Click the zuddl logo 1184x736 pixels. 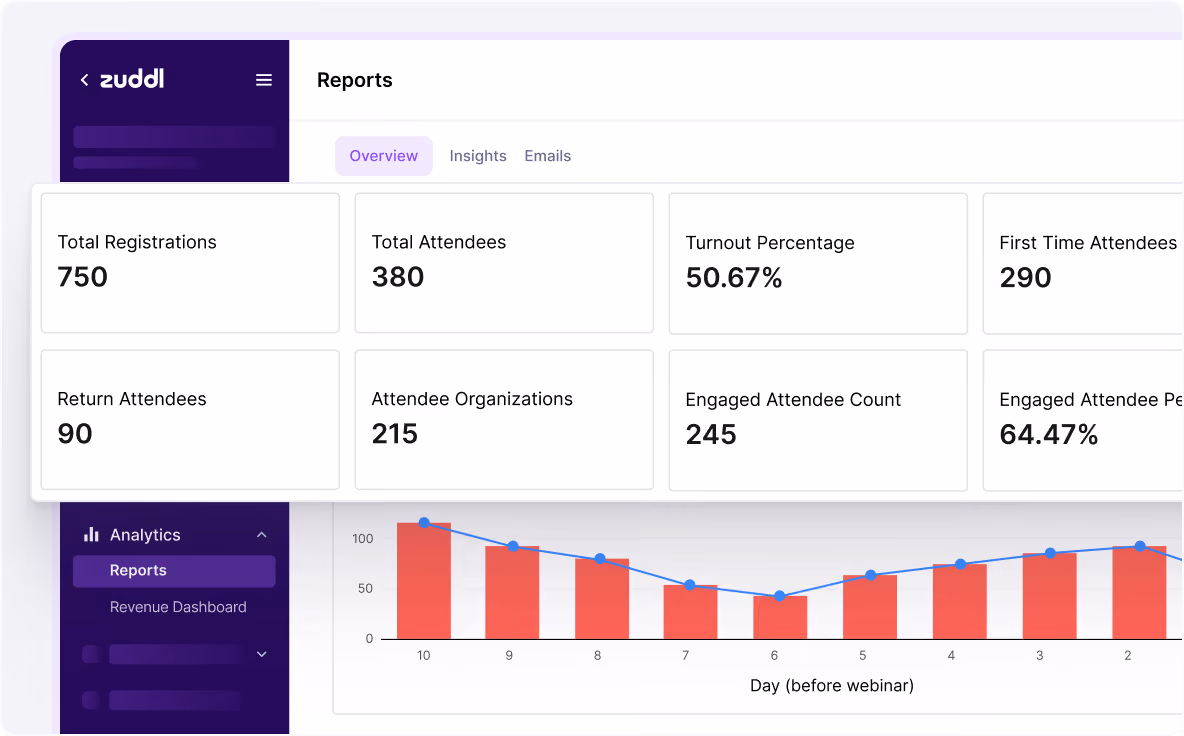click(132, 79)
